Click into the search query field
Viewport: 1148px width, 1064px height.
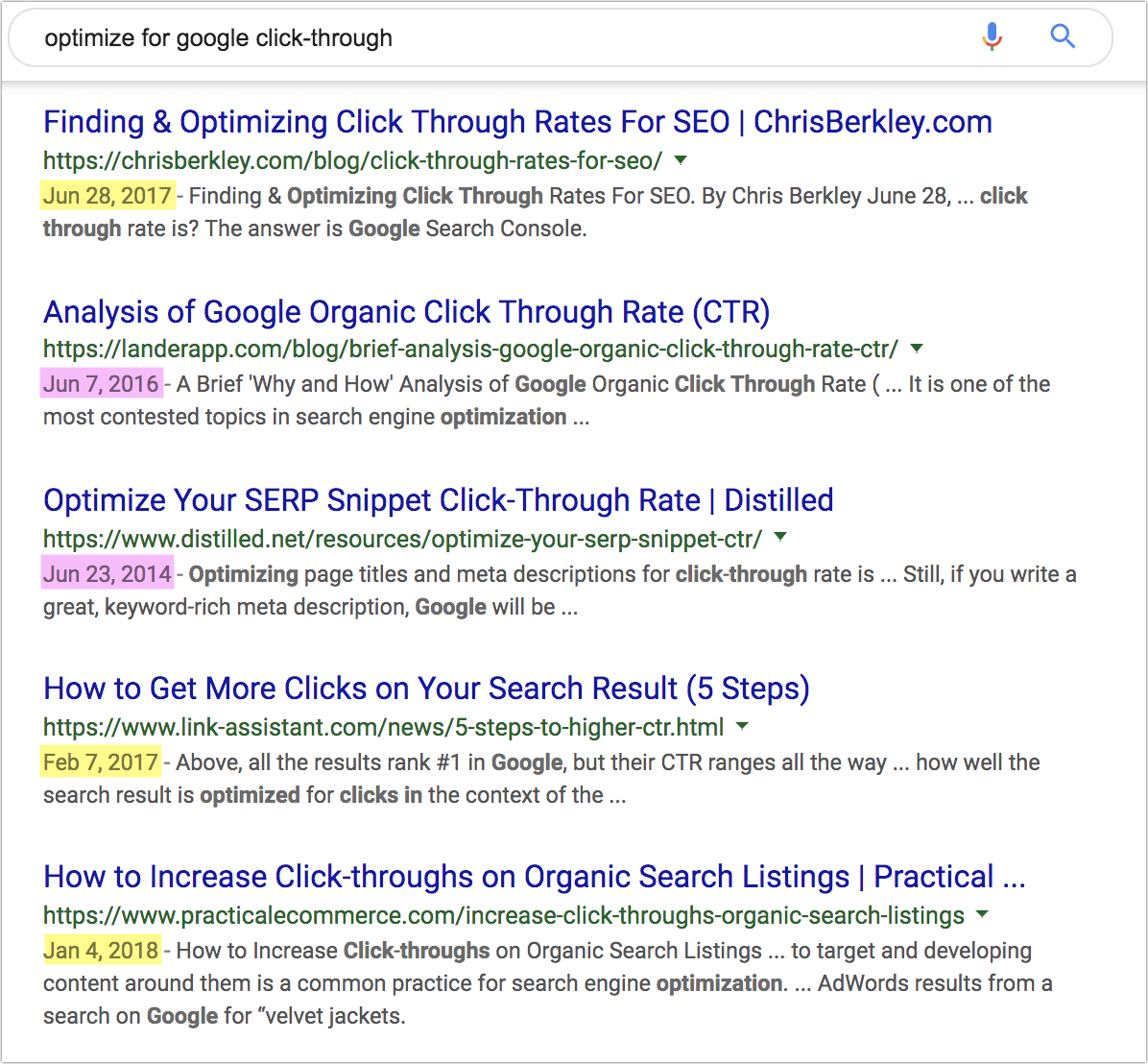(480, 38)
